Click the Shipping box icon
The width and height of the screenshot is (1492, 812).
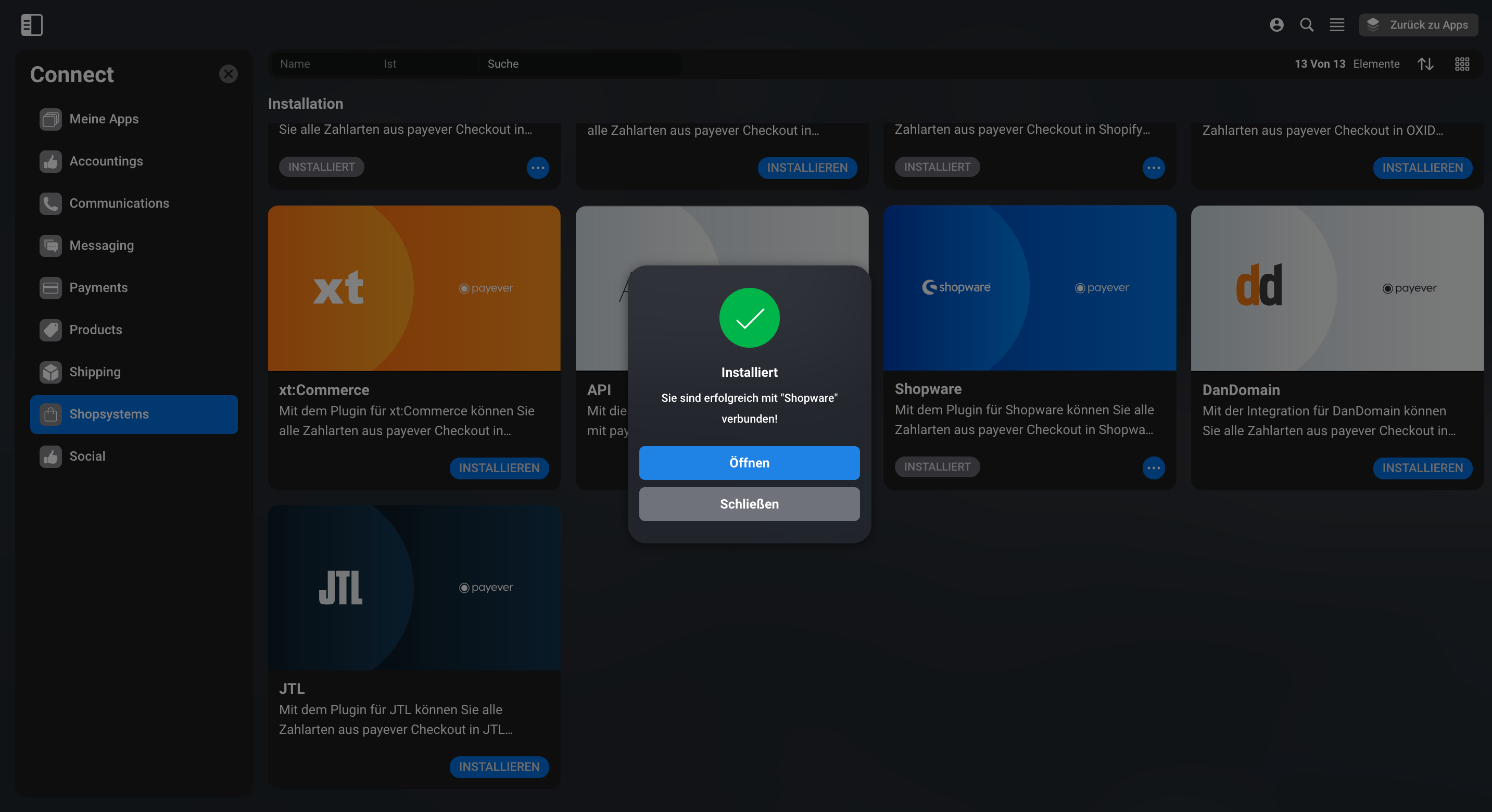[x=51, y=372]
